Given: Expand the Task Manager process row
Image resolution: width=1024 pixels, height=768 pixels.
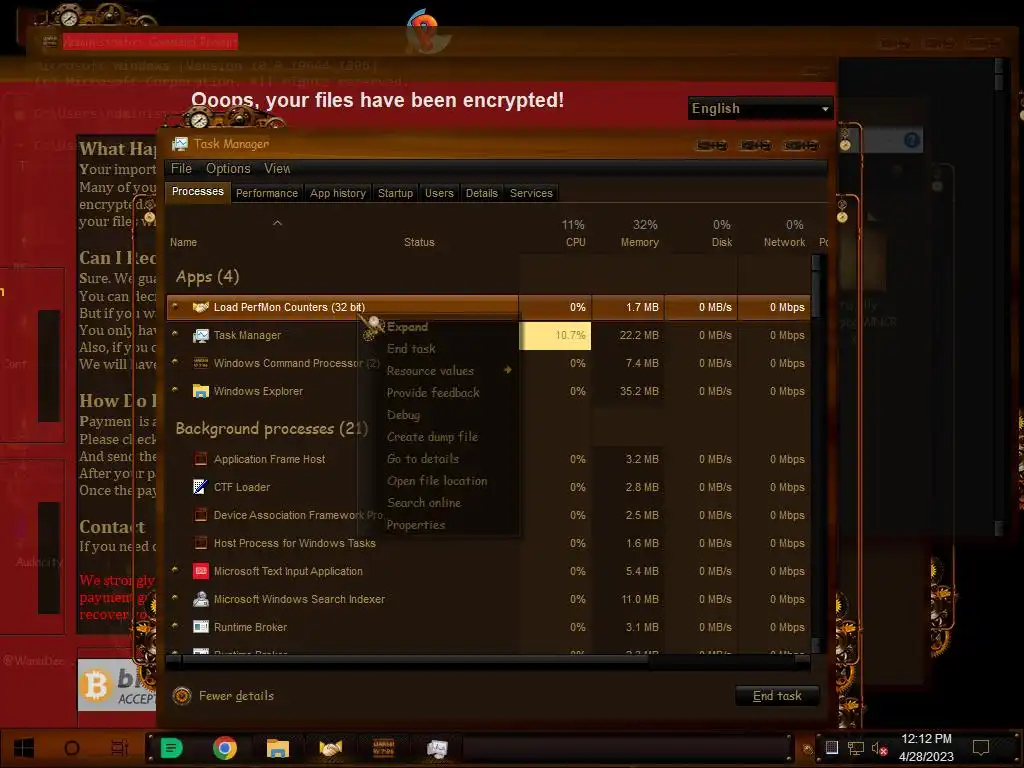Looking at the screenshot, I should [x=175, y=334].
